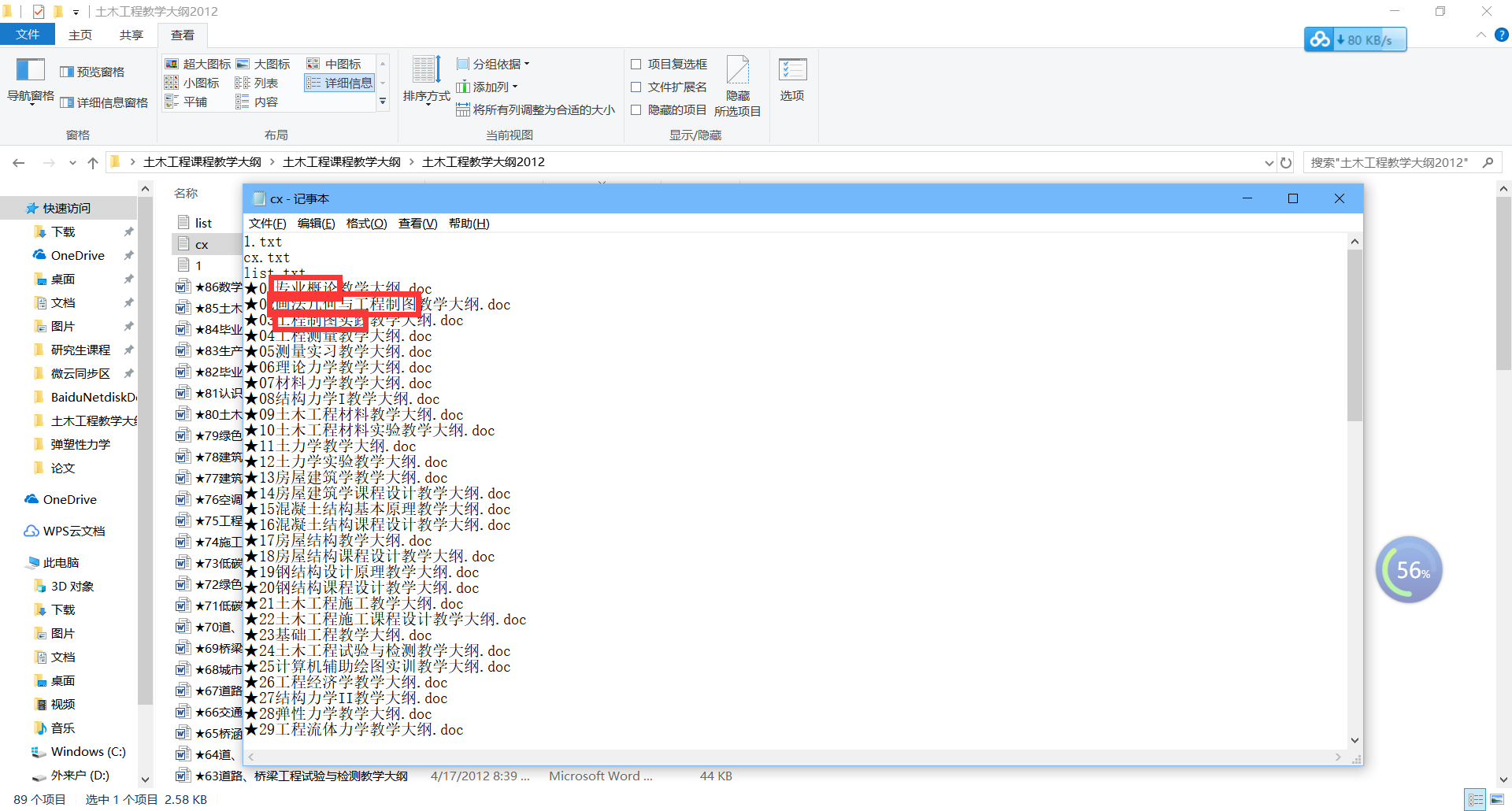Image resolution: width=1512 pixels, height=811 pixels.
Task: Enable item check boxes option
Action: pyautogui.click(x=636, y=65)
